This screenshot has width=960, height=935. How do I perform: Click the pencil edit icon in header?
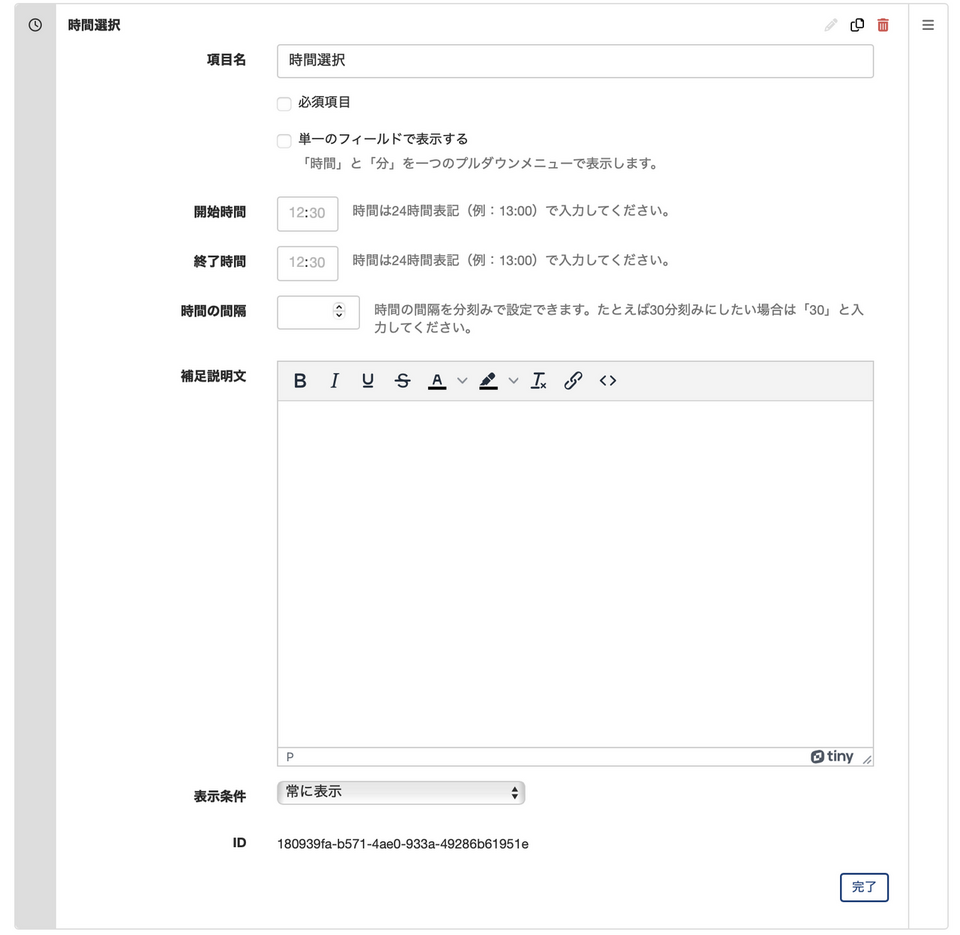(x=831, y=25)
